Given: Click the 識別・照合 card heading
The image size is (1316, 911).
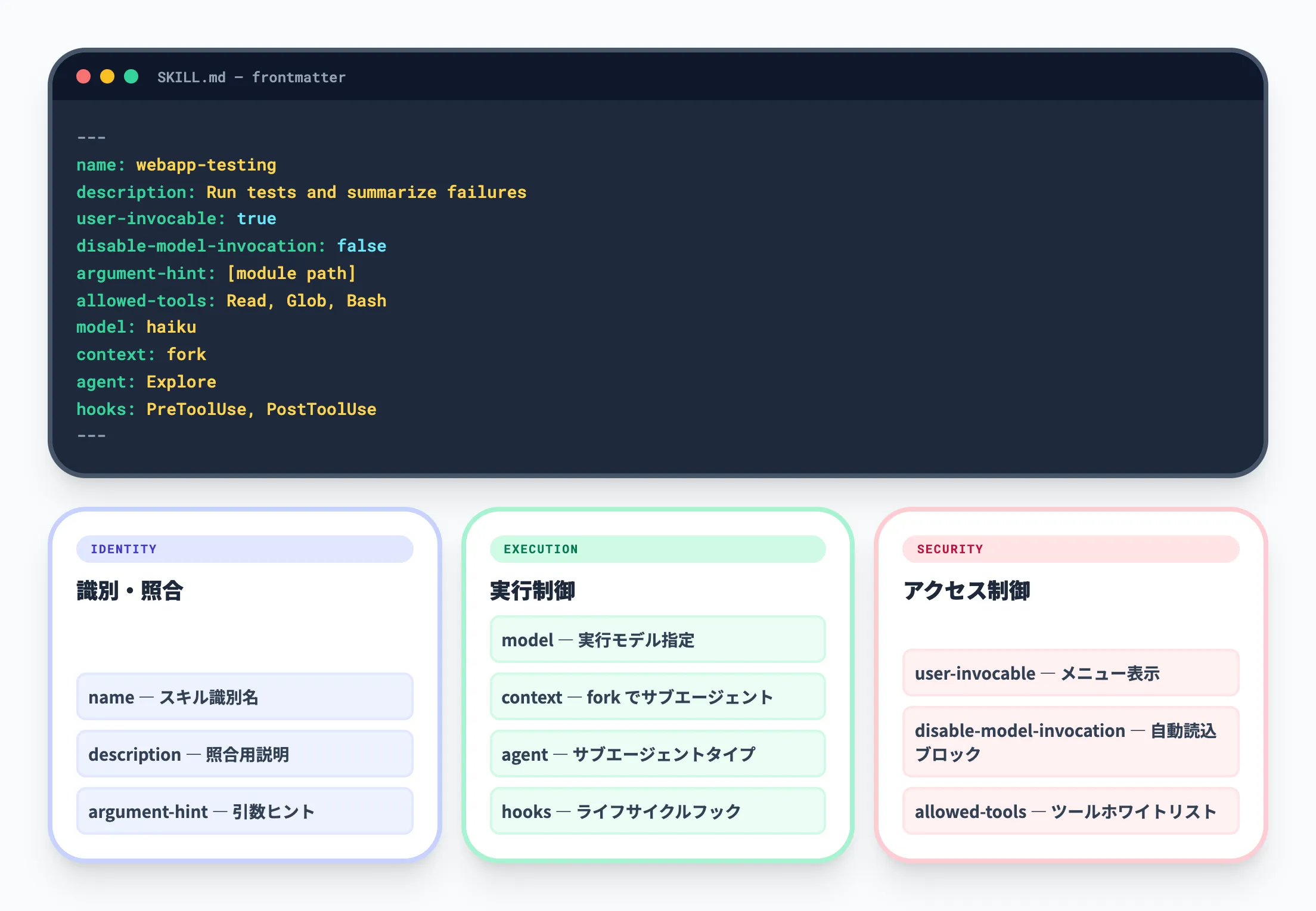Looking at the screenshot, I should [130, 591].
